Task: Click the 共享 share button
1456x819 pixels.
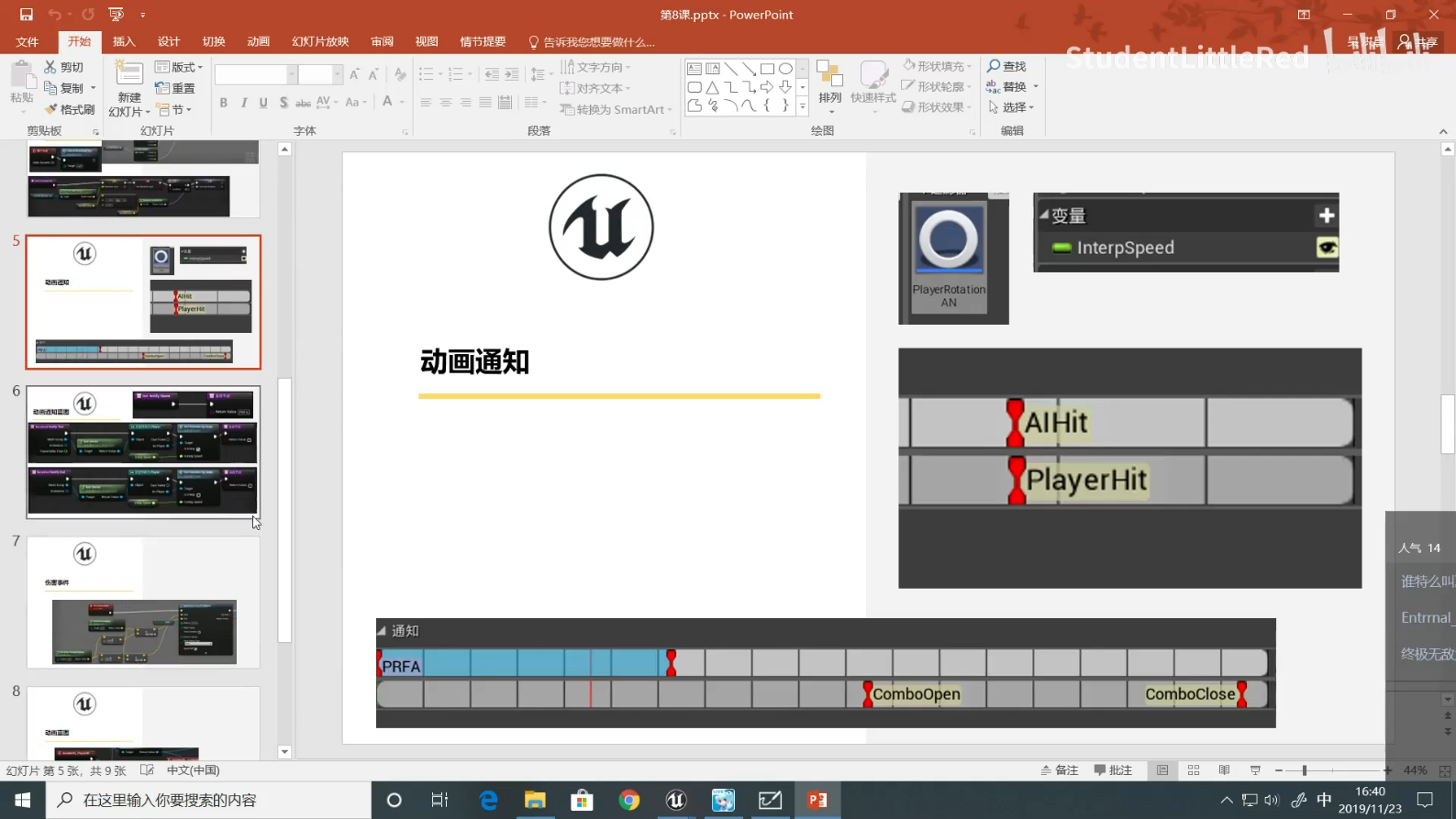Action: pos(1417,42)
